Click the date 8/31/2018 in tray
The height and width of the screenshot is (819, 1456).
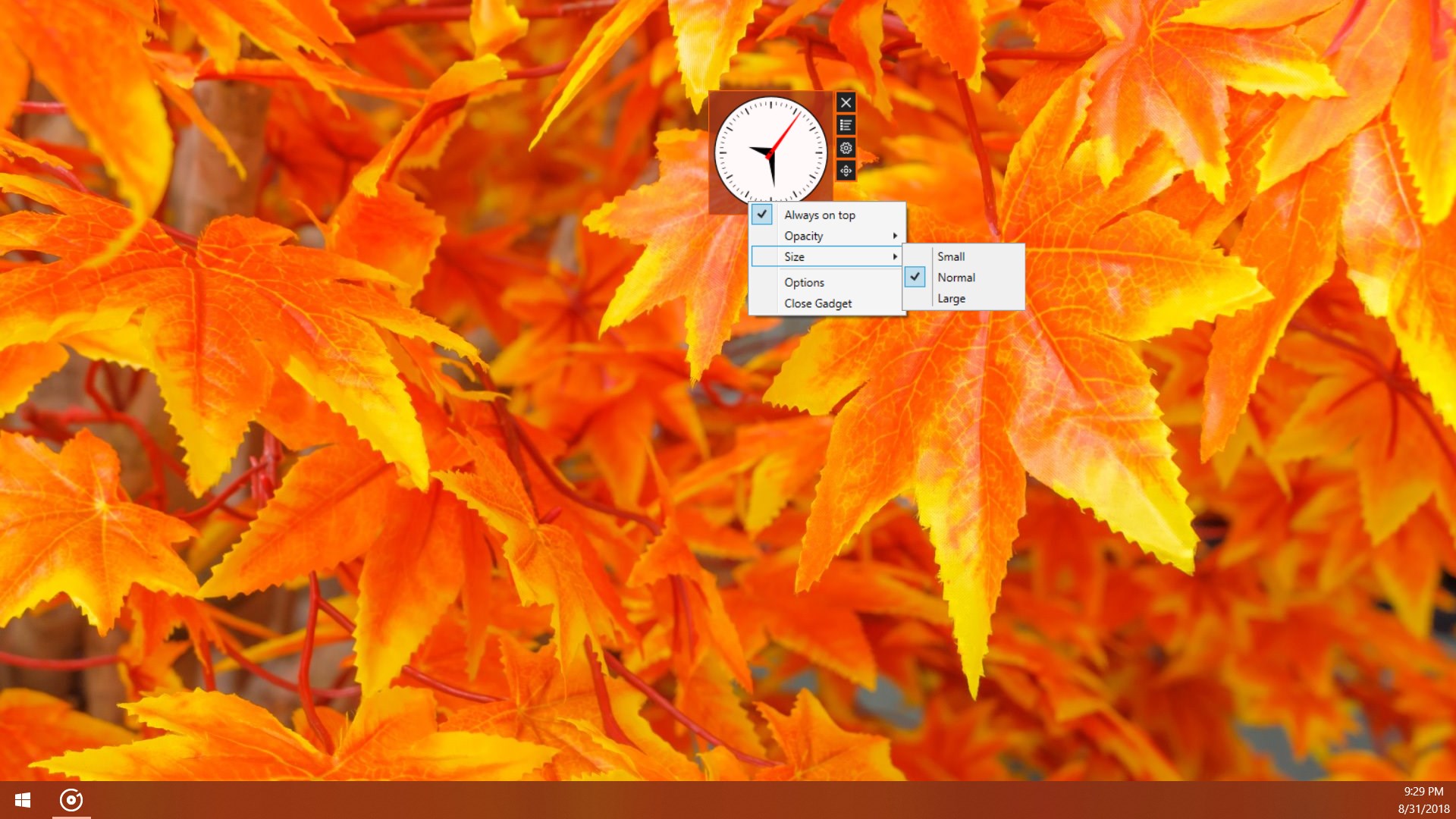1423,809
